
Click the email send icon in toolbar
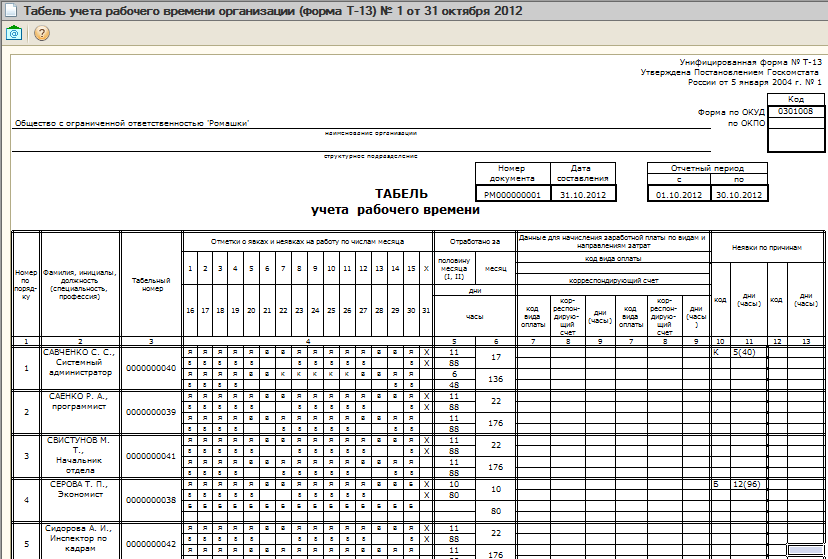(14, 33)
